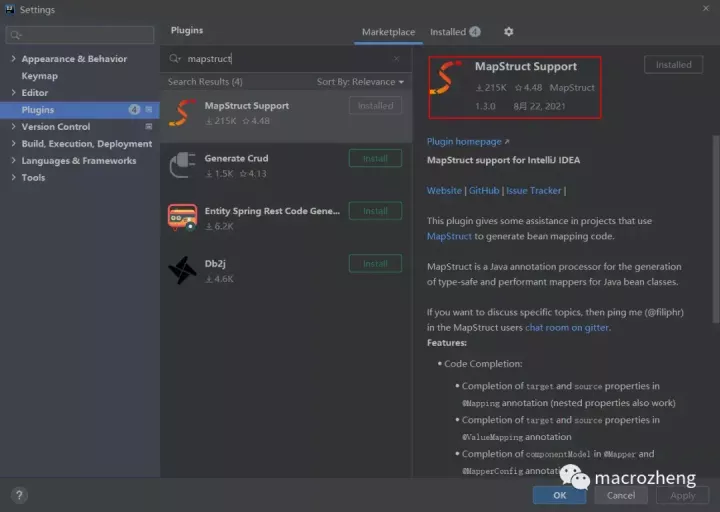Click the Plugins update count badge in sidebar
This screenshot has width=720, height=512.
click(x=134, y=109)
